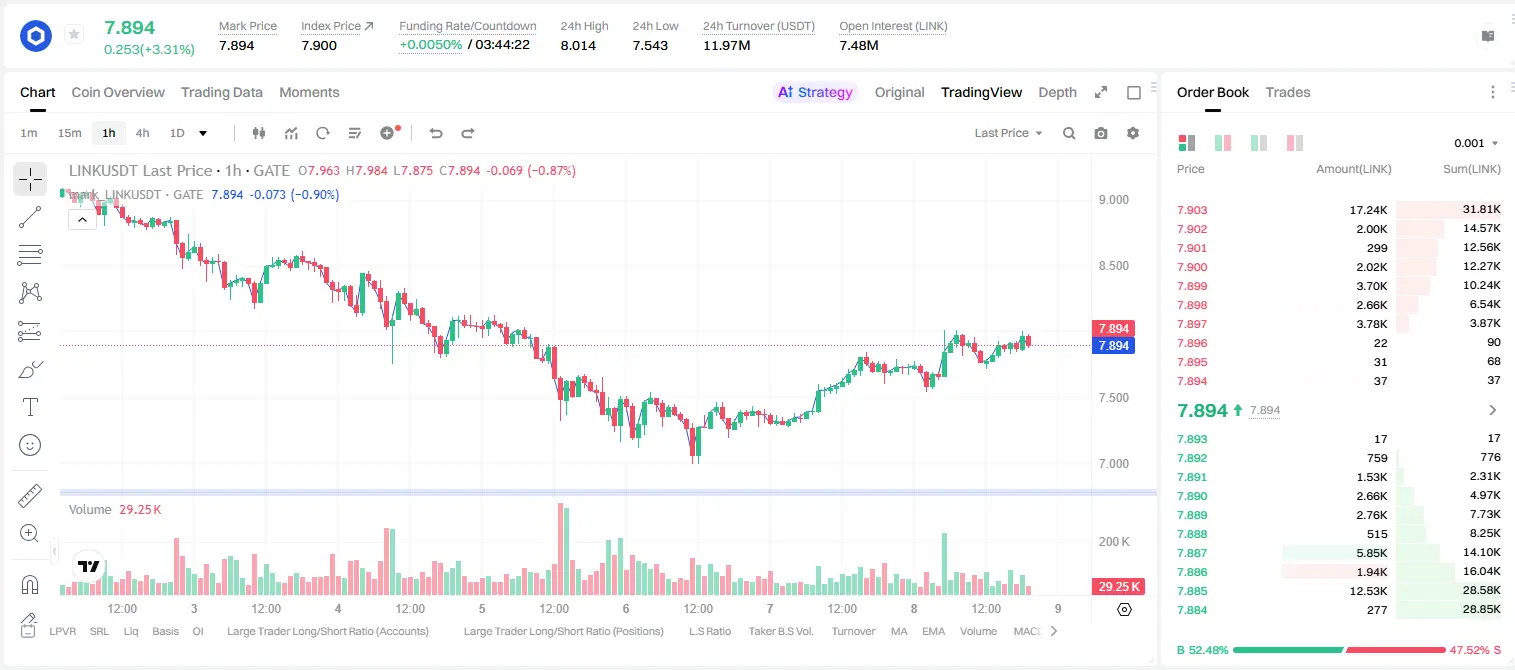Select the trend line drawing tool

click(30, 217)
